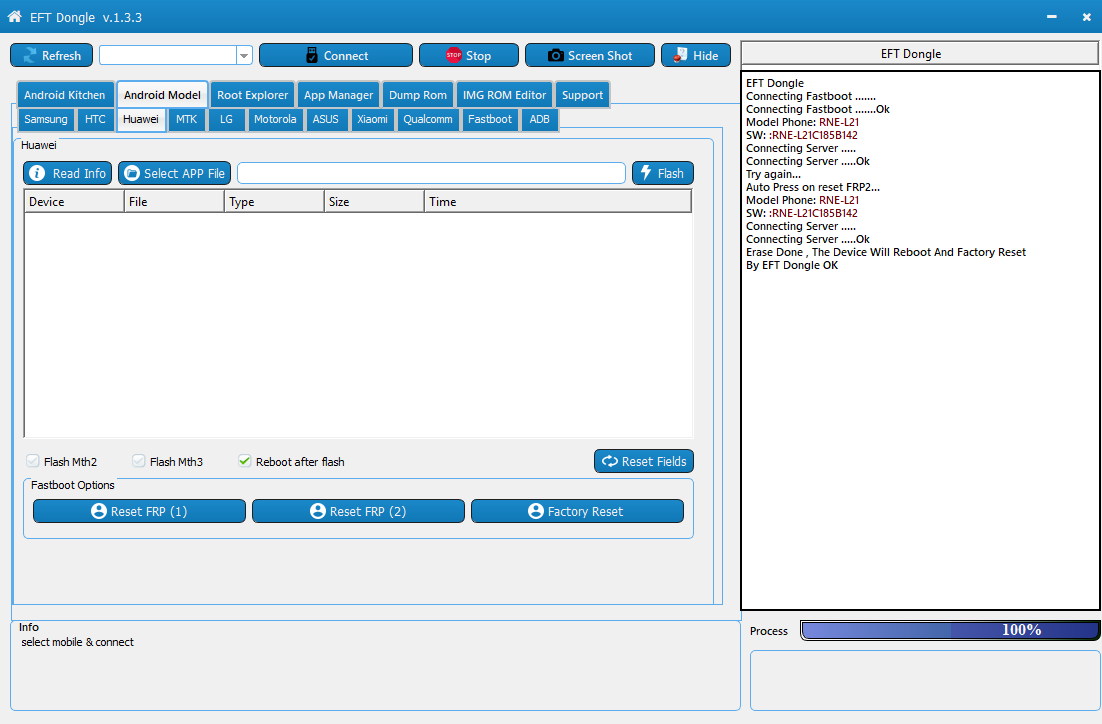Click the red Stop sign button

(x=469, y=56)
